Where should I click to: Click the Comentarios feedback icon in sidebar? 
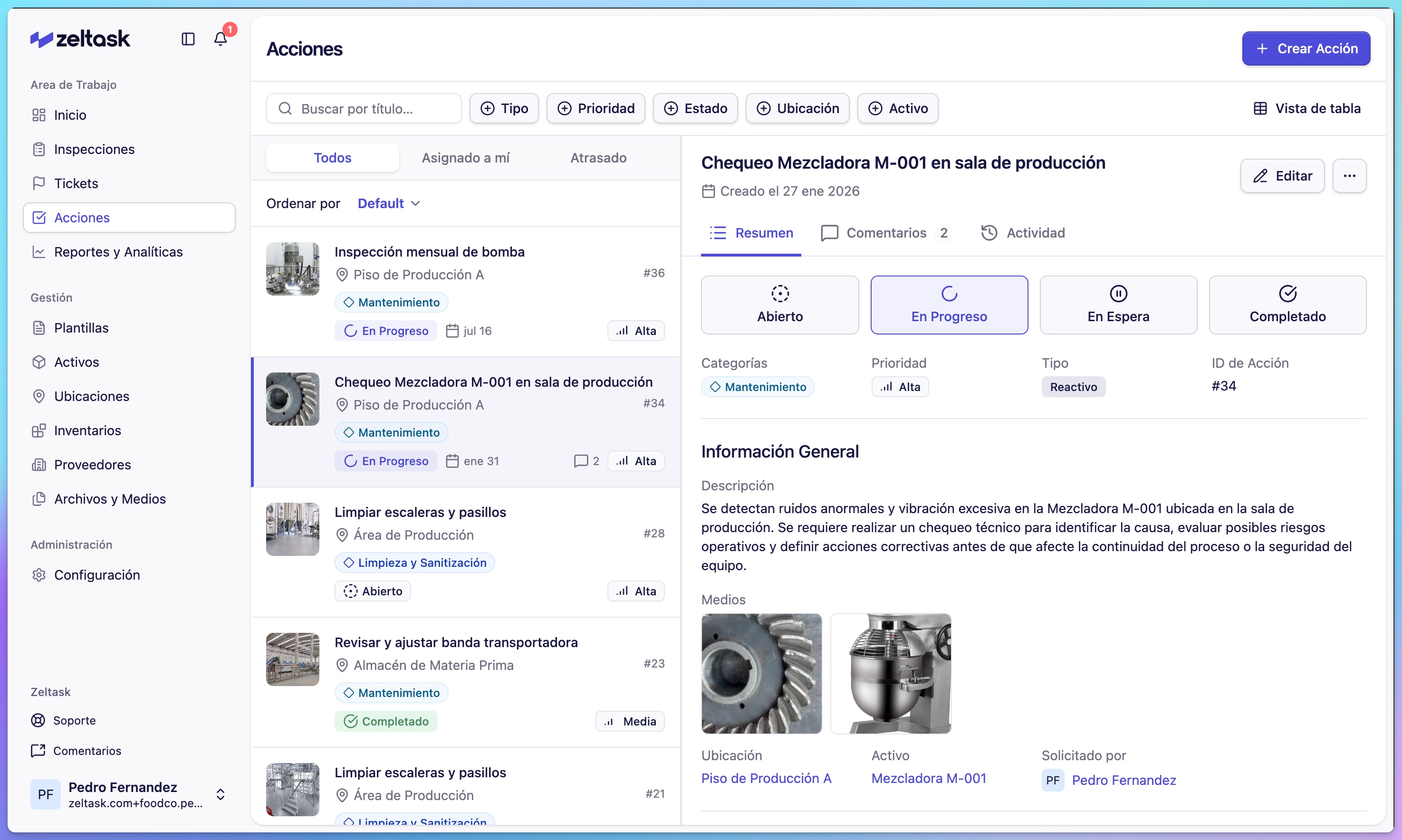tap(38, 751)
